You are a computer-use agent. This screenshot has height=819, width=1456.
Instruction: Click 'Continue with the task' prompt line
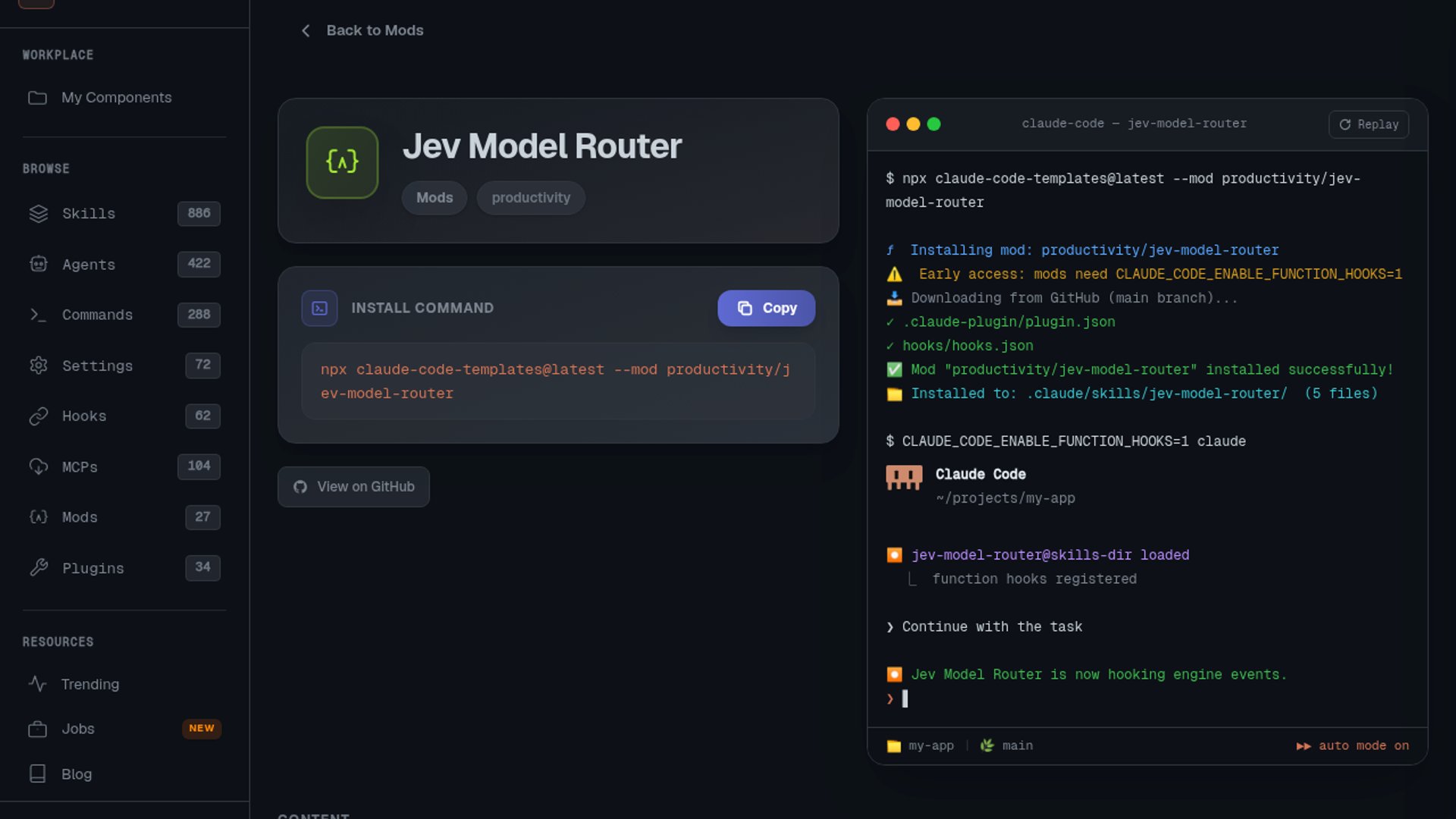point(984,627)
